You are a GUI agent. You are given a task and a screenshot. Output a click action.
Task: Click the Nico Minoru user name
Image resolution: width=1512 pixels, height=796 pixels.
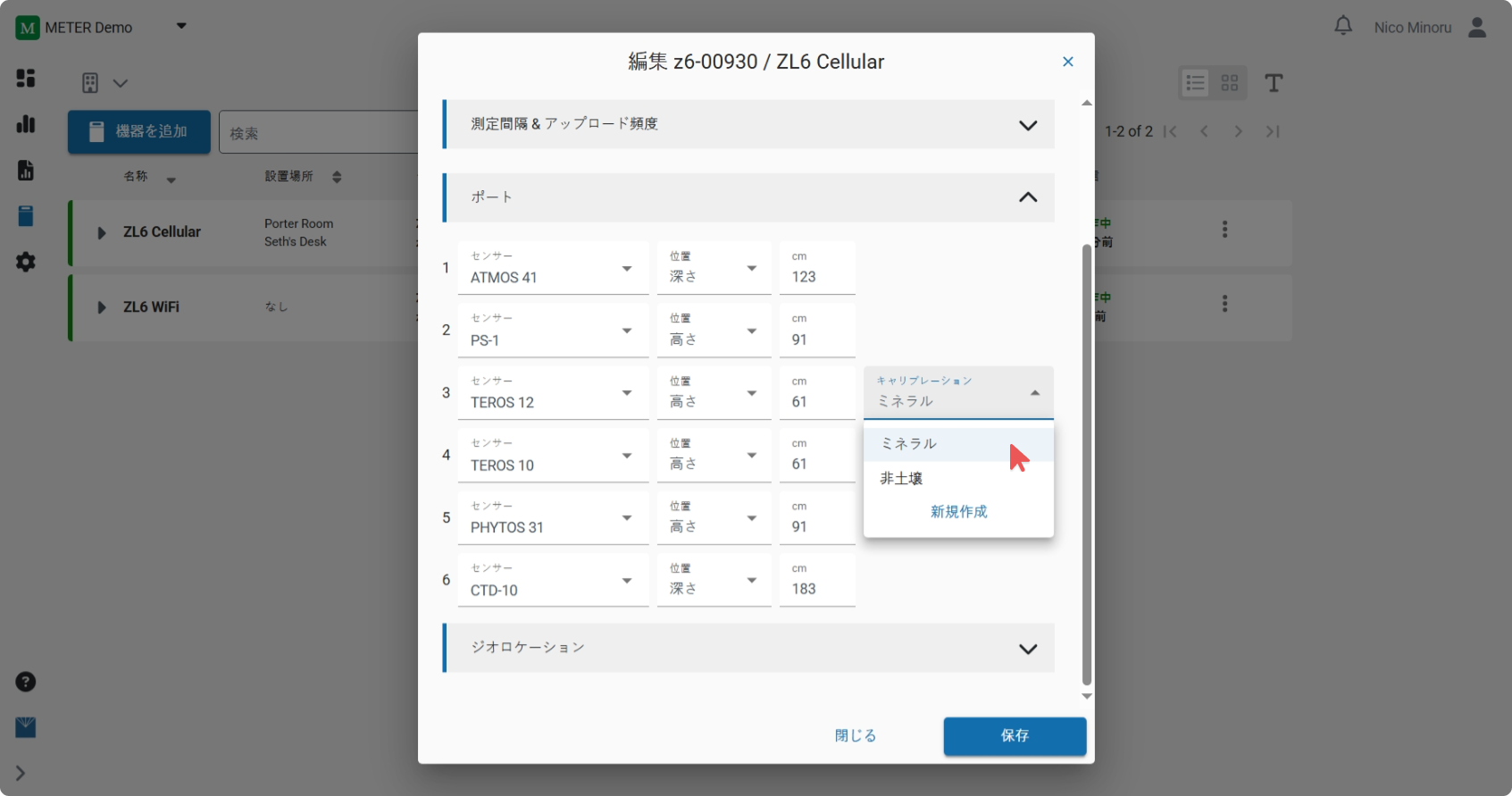[x=1413, y=28]
